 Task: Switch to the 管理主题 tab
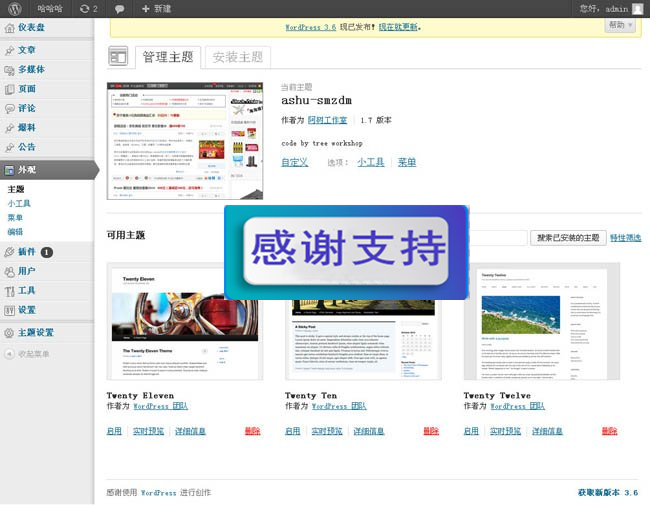(168, 57)
